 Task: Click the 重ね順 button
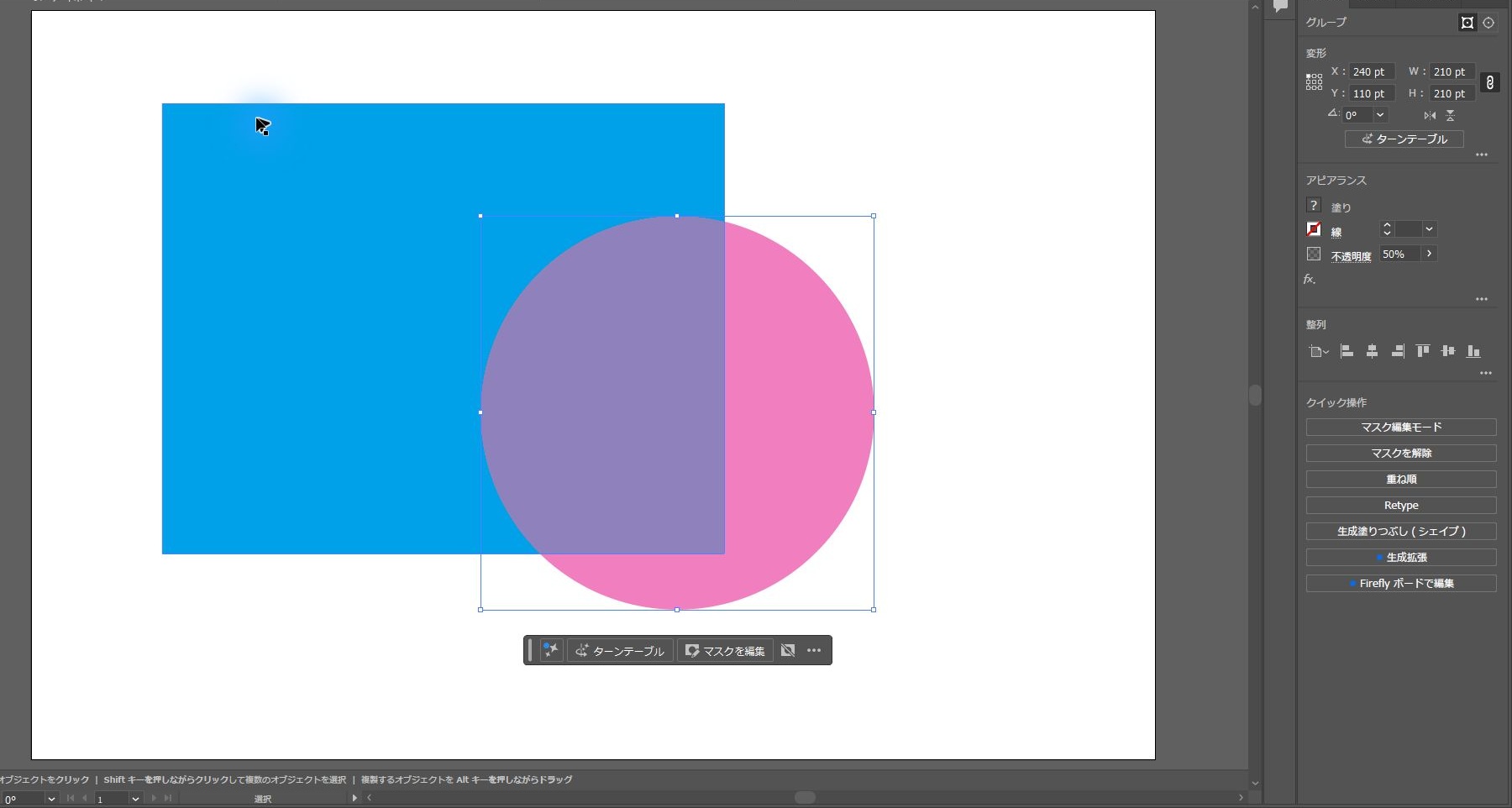(x=1401, y=480)
